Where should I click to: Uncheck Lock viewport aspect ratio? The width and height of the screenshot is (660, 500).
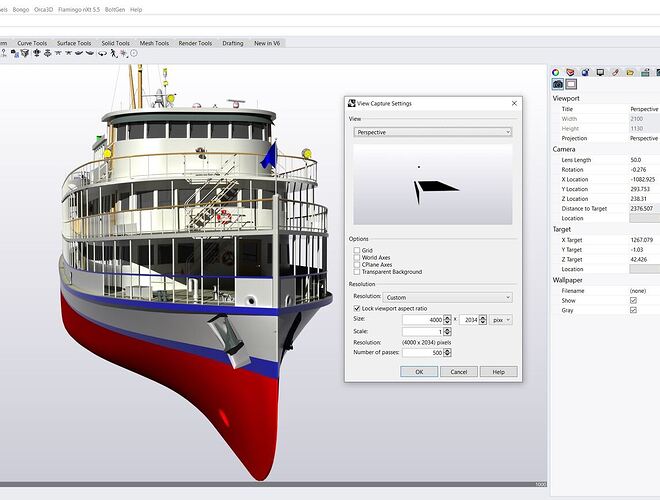click(x=357, y=309)
